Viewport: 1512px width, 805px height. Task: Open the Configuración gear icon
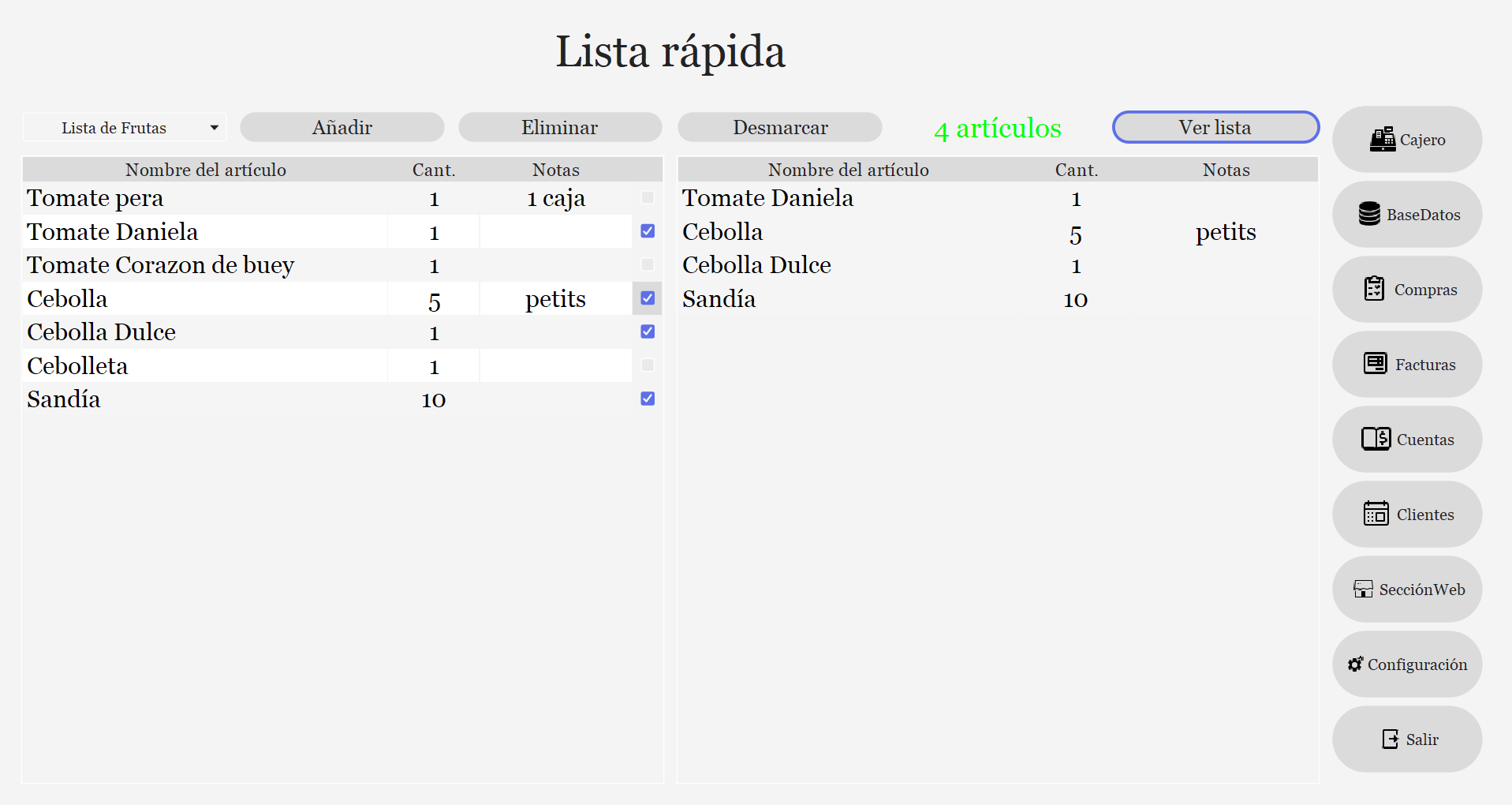1355,665
